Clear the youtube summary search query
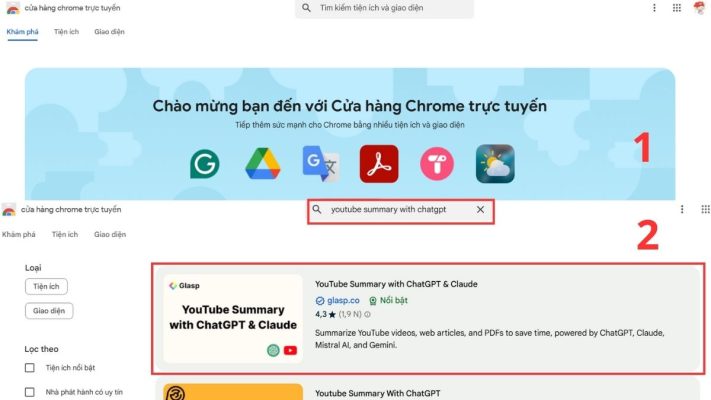The width and height of the screenshot is (711, 400). click(480, 210)
